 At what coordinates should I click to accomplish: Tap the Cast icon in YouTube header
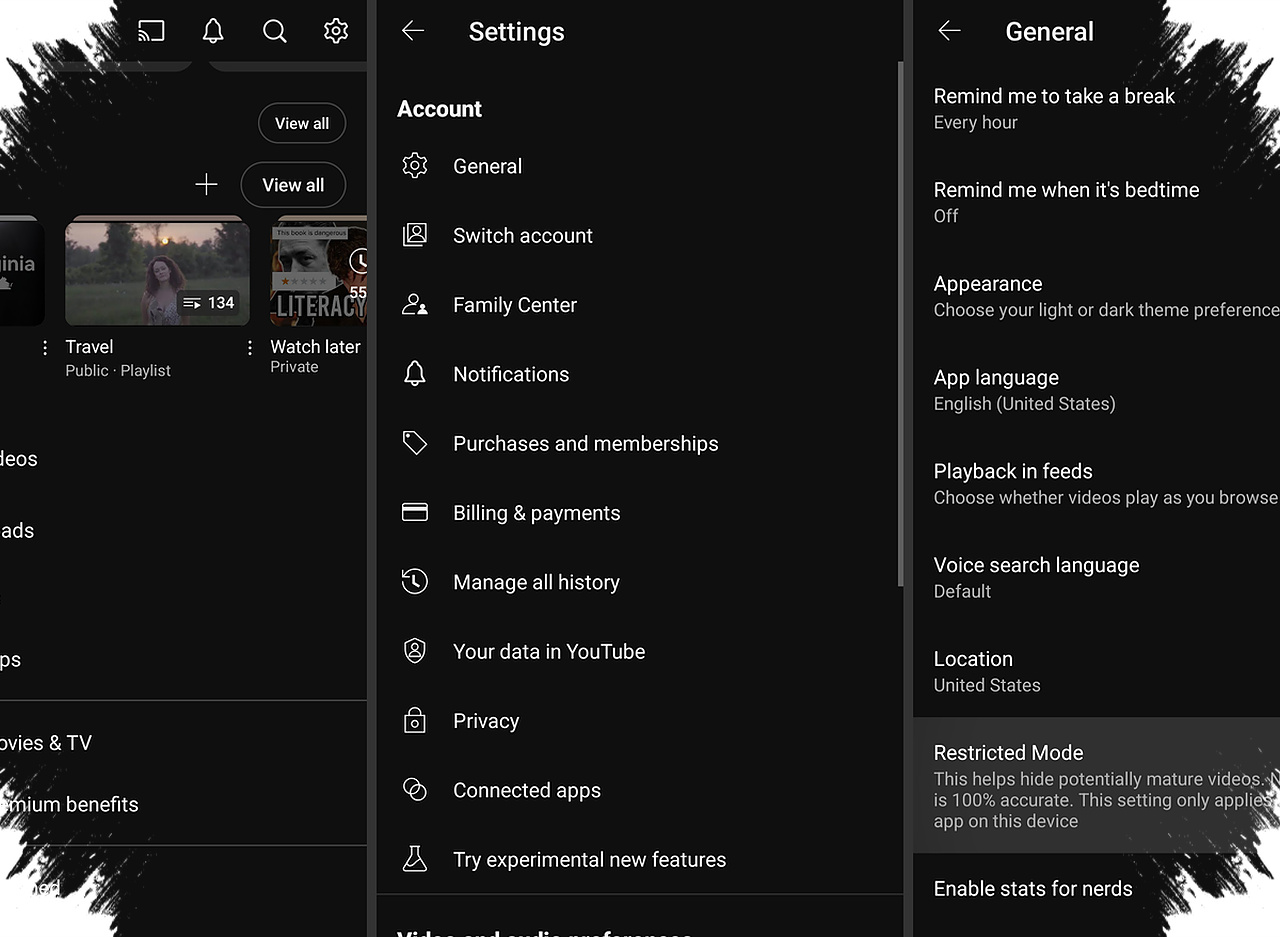(151, 31)
